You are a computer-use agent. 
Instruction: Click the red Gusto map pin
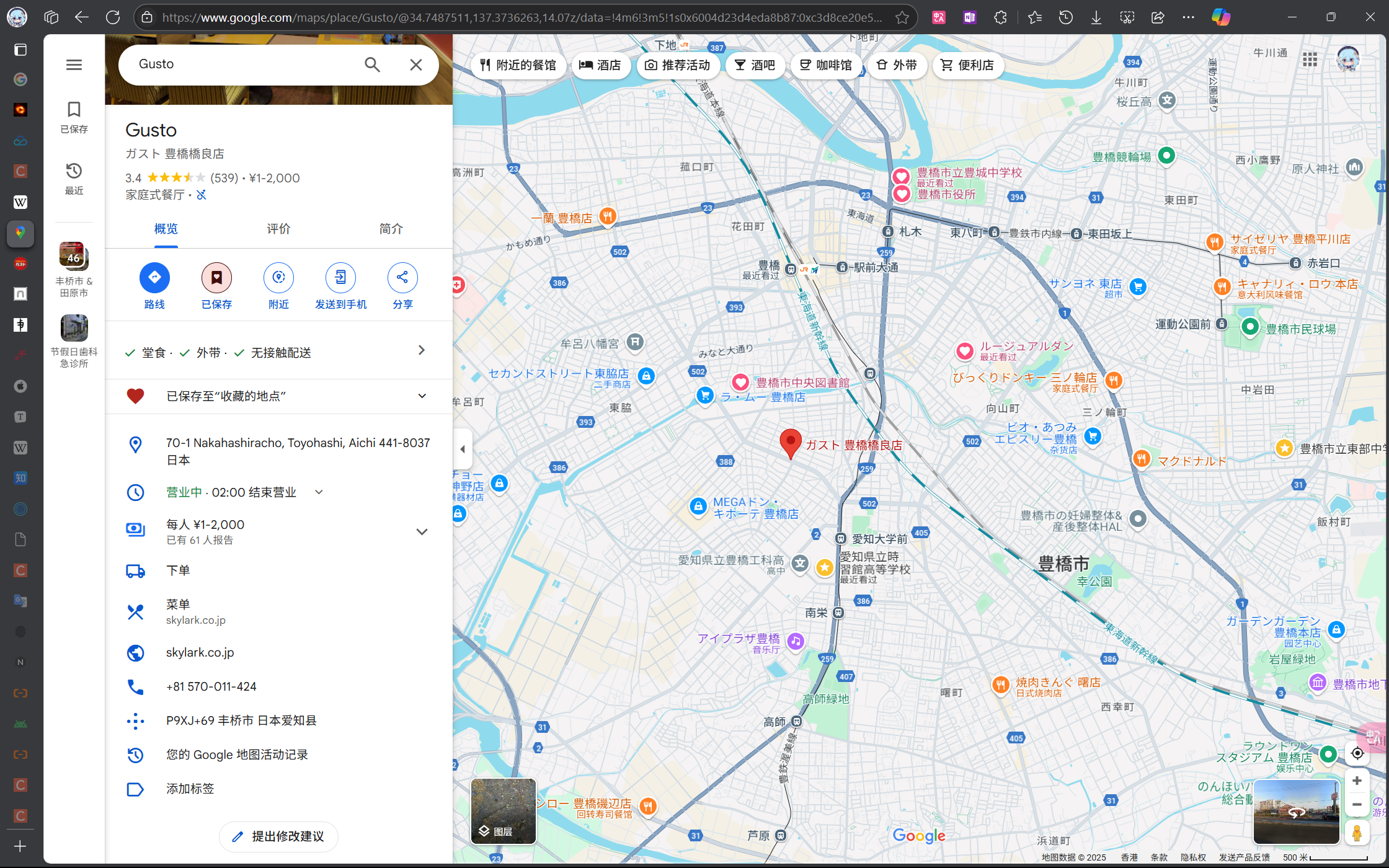pos(790,443)
